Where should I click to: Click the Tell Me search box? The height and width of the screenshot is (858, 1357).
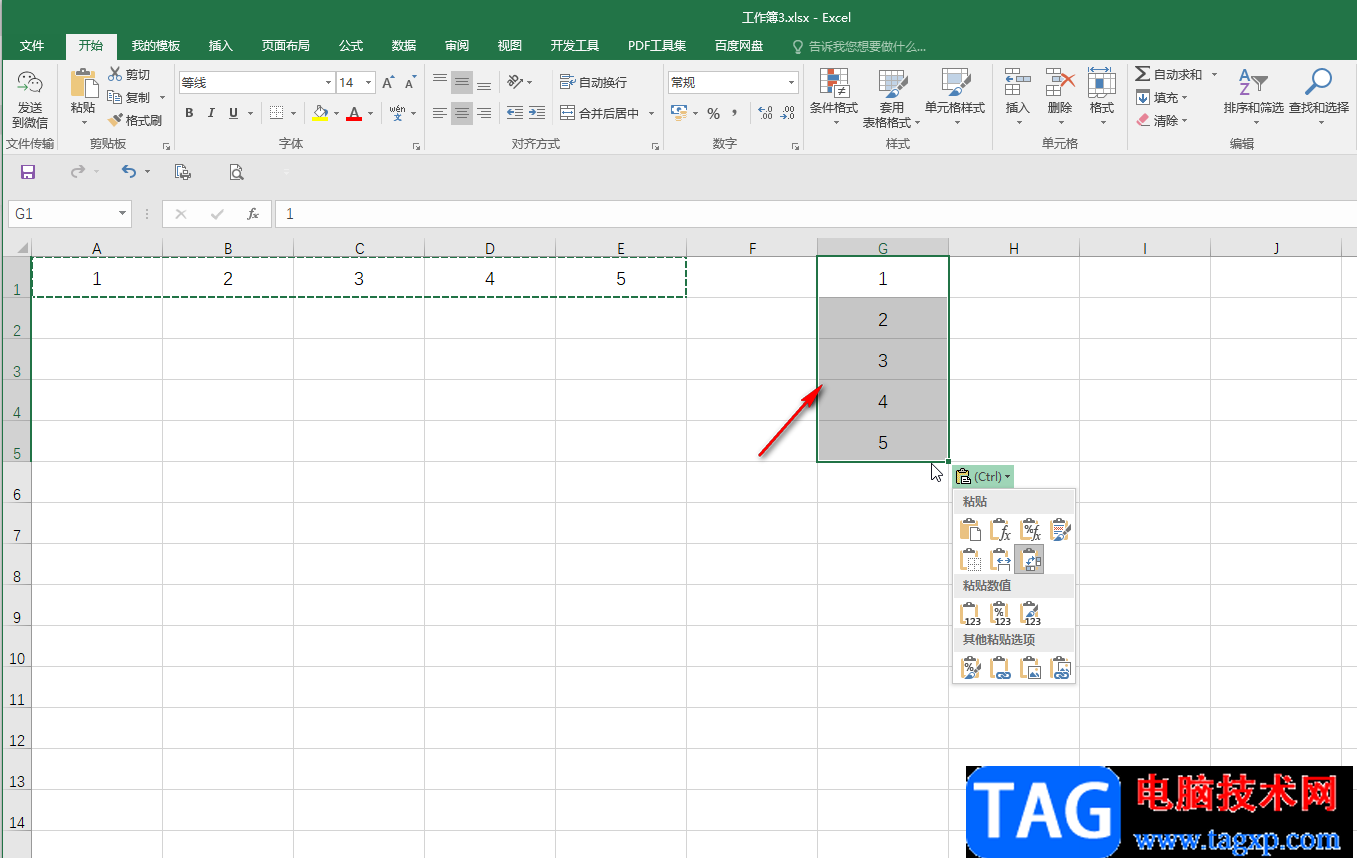click(858, 46)
